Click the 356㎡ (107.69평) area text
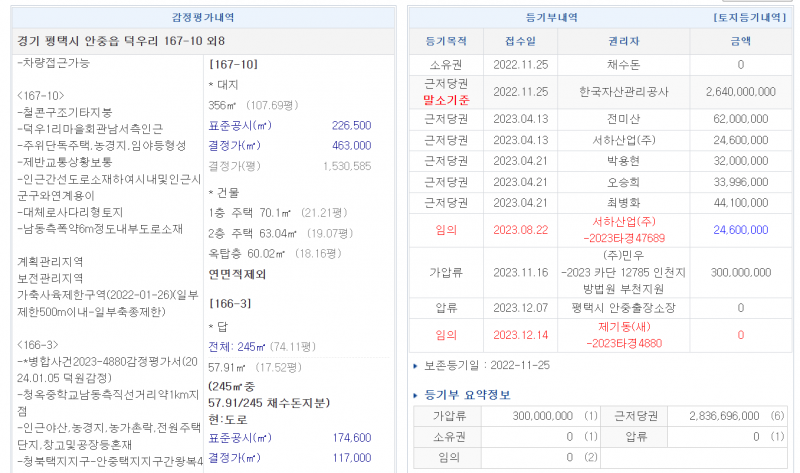Screen dimensions: 800x473 pos(254,106)
